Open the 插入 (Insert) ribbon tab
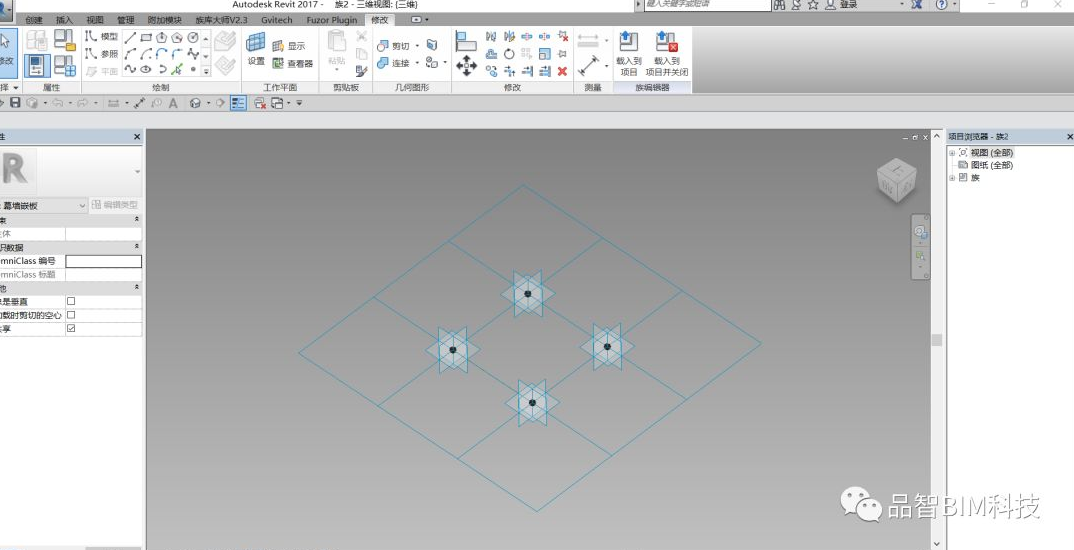Viewport: 1074px width, 550px height. 64,20
